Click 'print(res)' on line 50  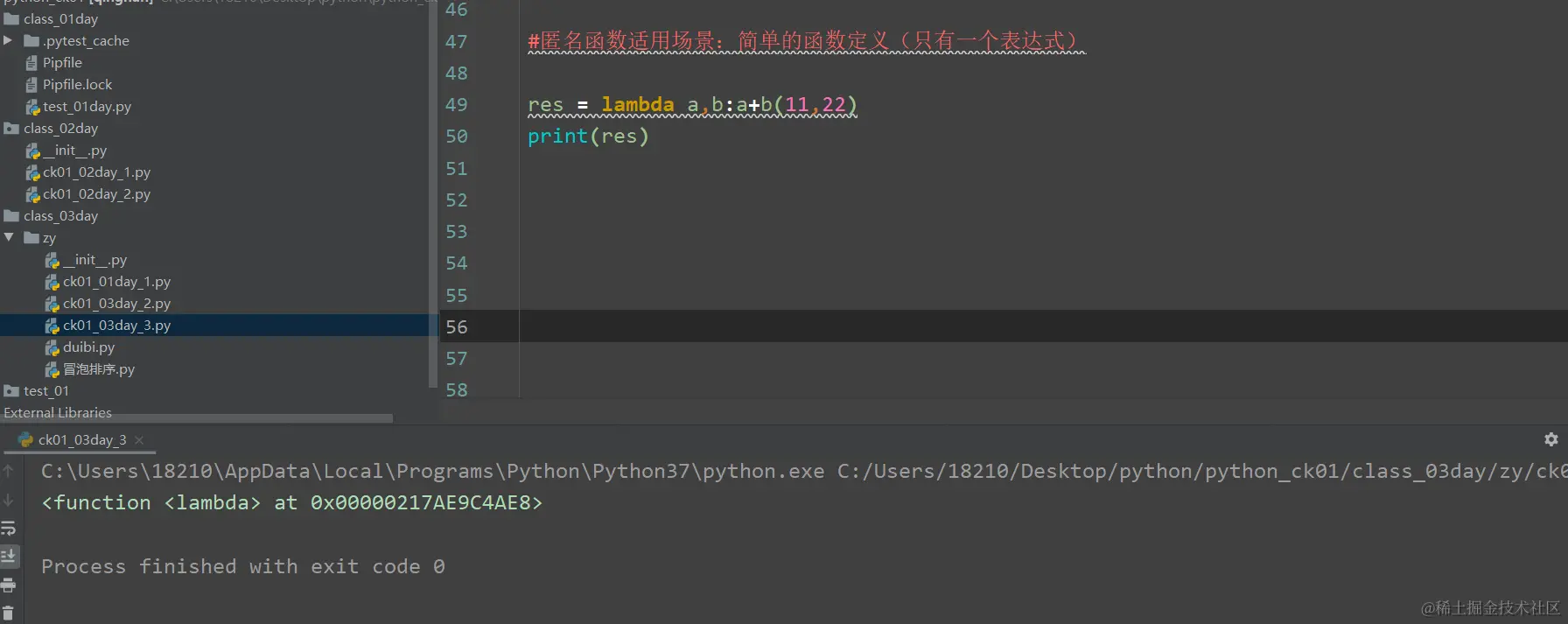click(x=588, y=136)
